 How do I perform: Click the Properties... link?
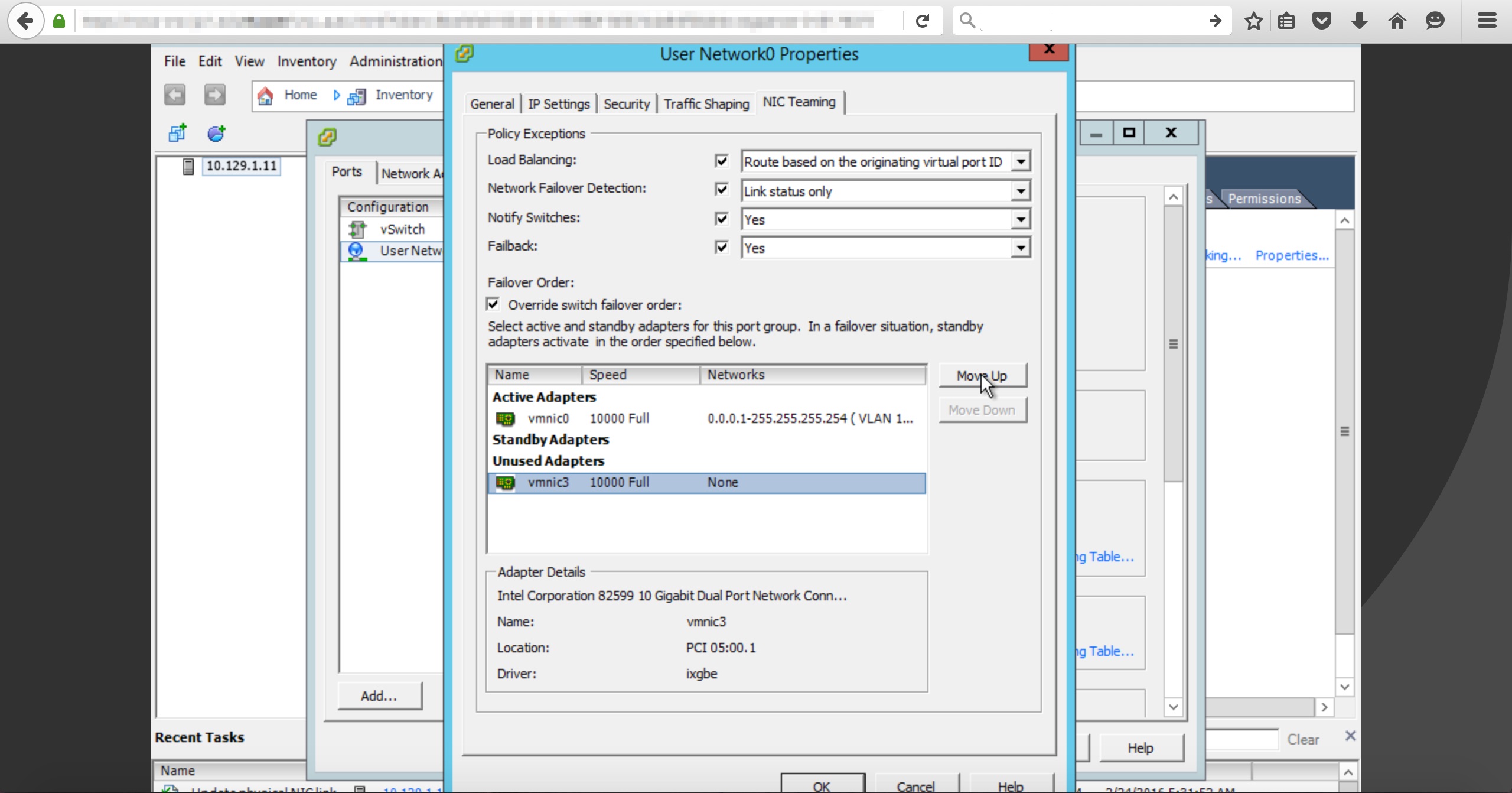1292,256
